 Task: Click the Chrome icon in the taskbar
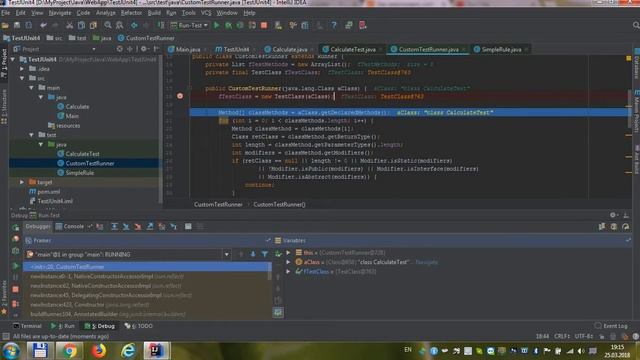click(x=69, y=351)
